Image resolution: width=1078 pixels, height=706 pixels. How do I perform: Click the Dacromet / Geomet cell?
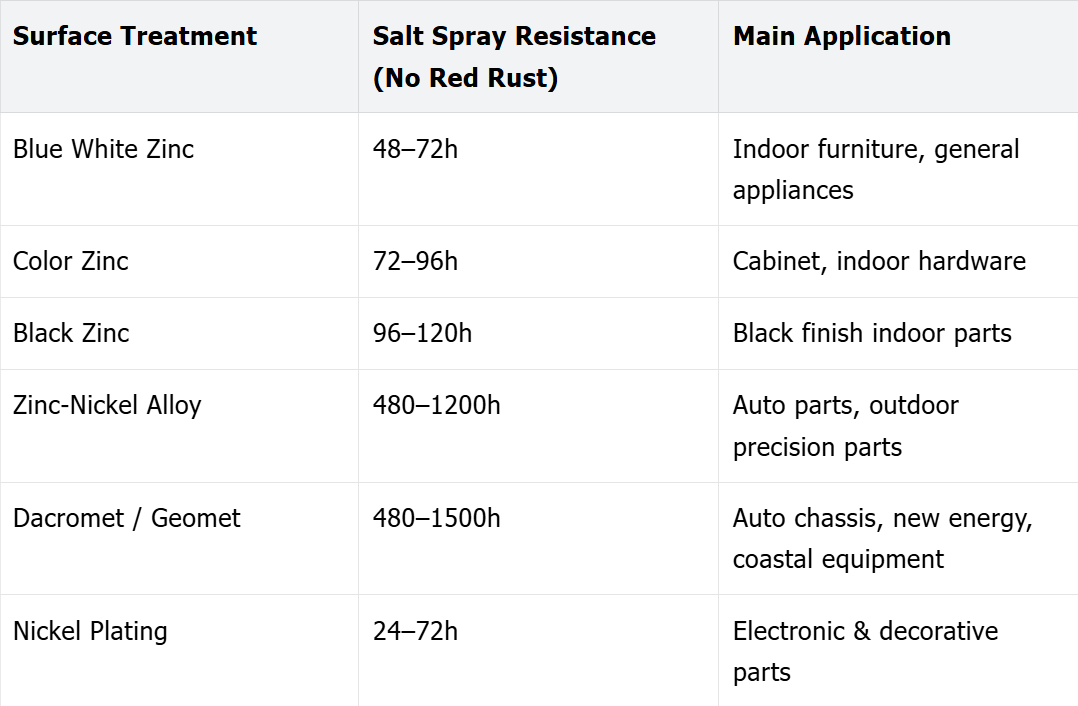[x=126, y=518]
